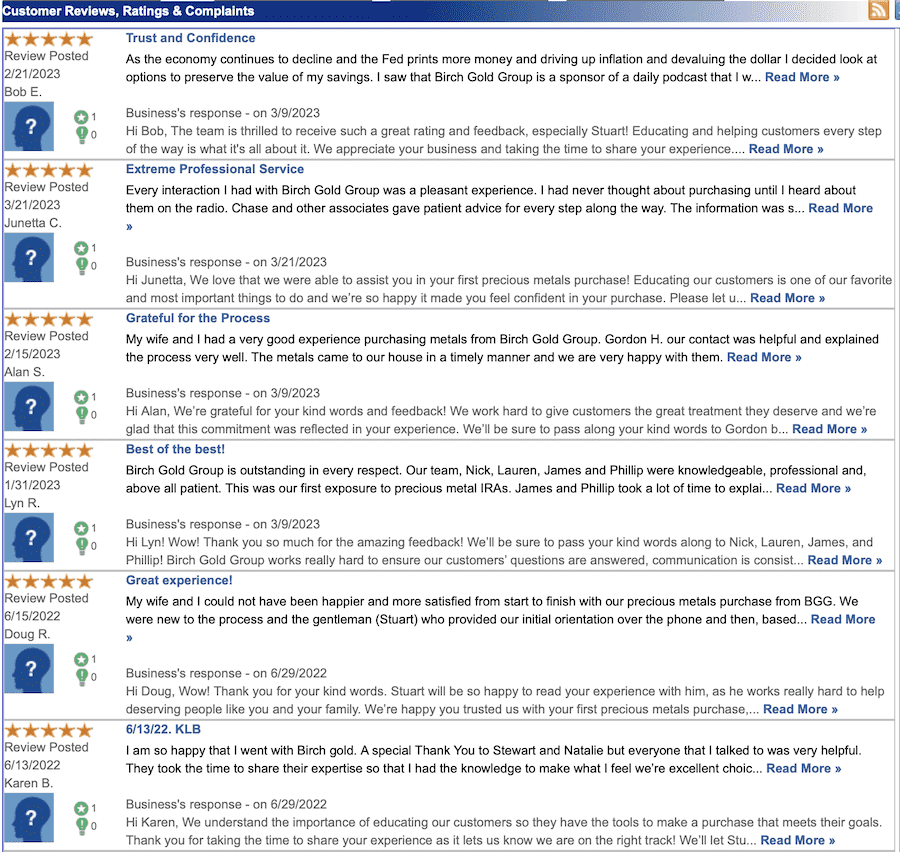Click the green star icon for Junetta C.

click(x=81, y=248)
